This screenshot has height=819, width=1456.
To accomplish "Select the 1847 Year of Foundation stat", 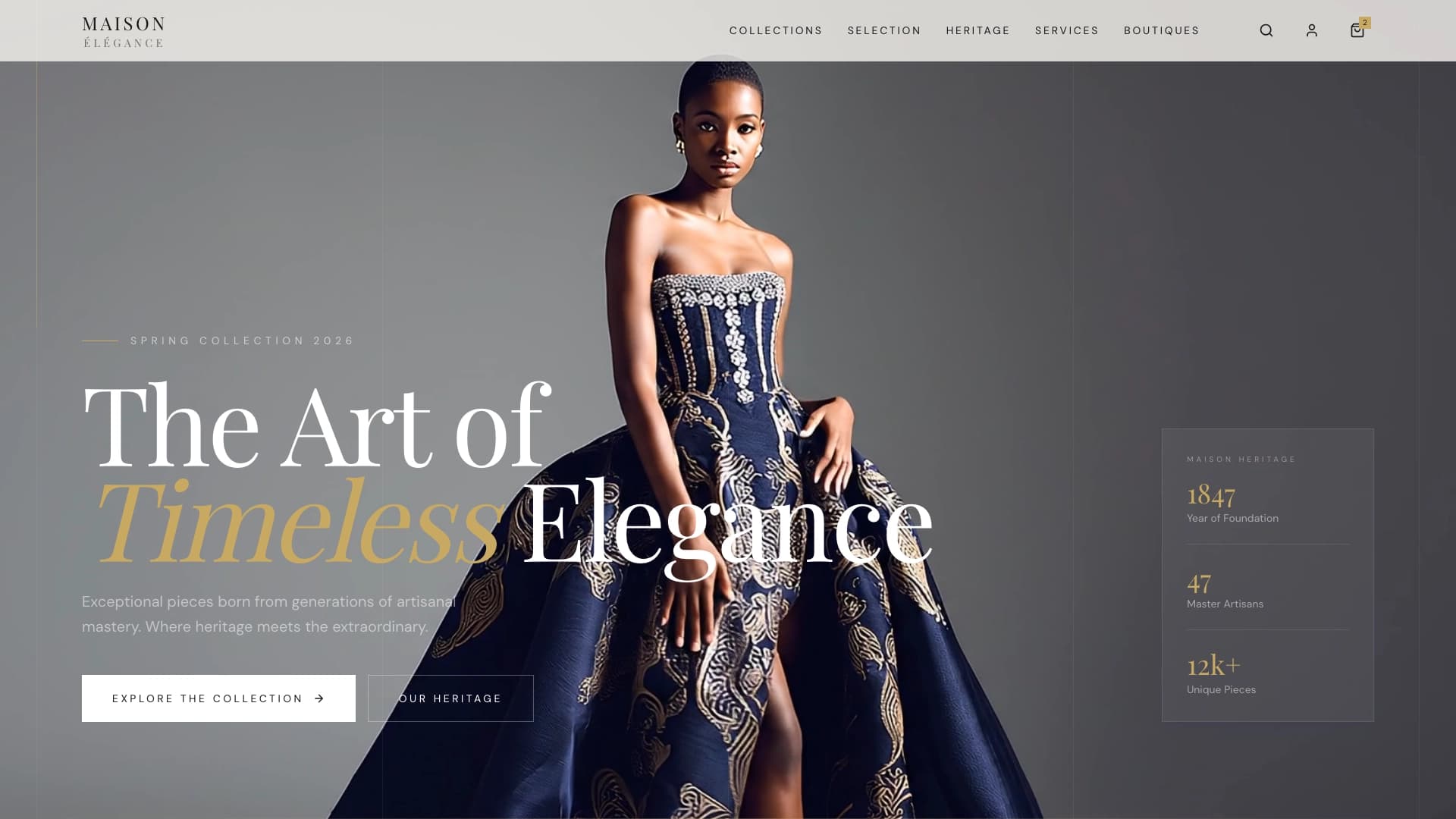I will [x=1233, y=502].
